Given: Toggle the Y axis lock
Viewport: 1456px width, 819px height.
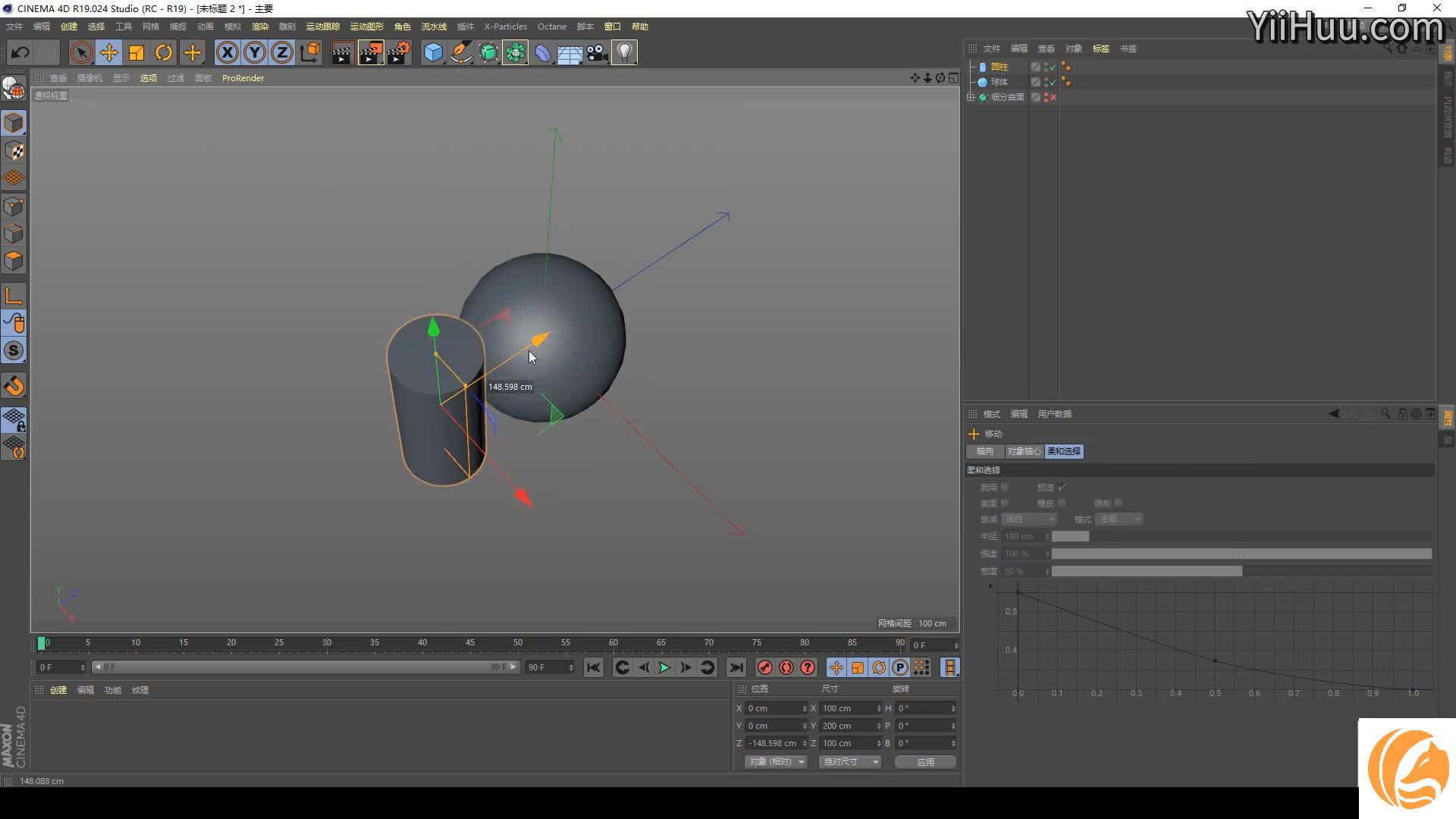Looking at the screenshot, I should tap(254, 52).
